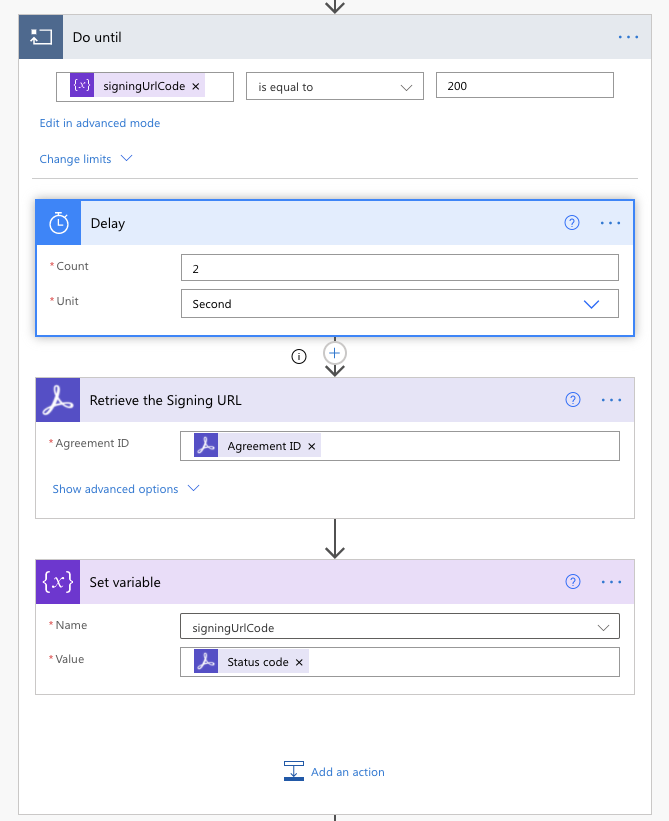669x821 pixels.
Task: Click the Delay Count input field
Action: click(x=399, y=268)
